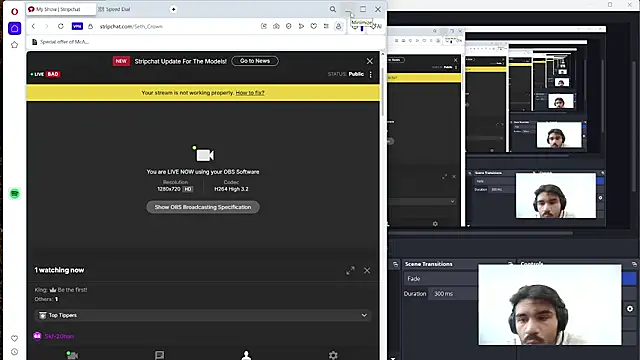640x360 pixels.
Task: Switch to My Show Stripchat tab
Action: (61, 9)
